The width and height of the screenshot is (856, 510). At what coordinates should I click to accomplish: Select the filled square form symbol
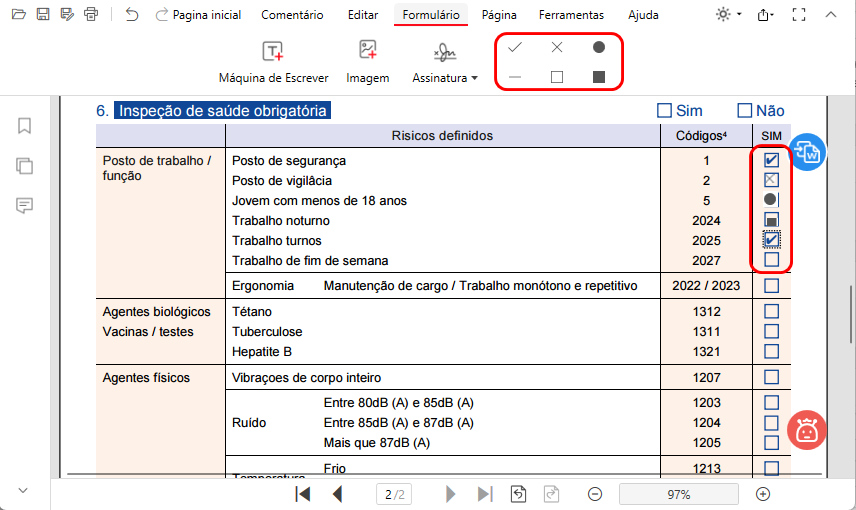pyautogui.click(x=599, y=77)
